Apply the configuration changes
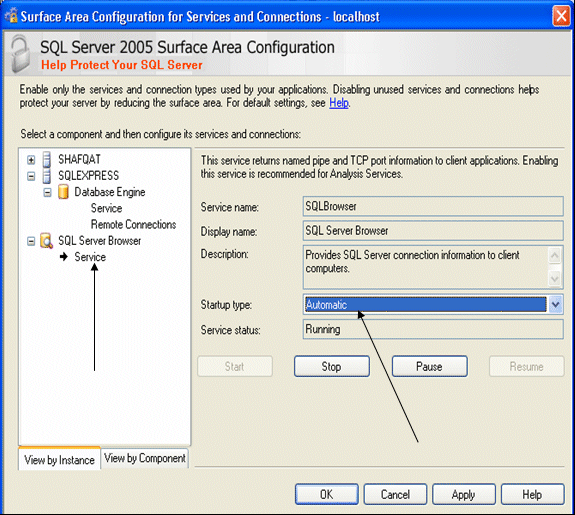 click(x=464, y=494)
